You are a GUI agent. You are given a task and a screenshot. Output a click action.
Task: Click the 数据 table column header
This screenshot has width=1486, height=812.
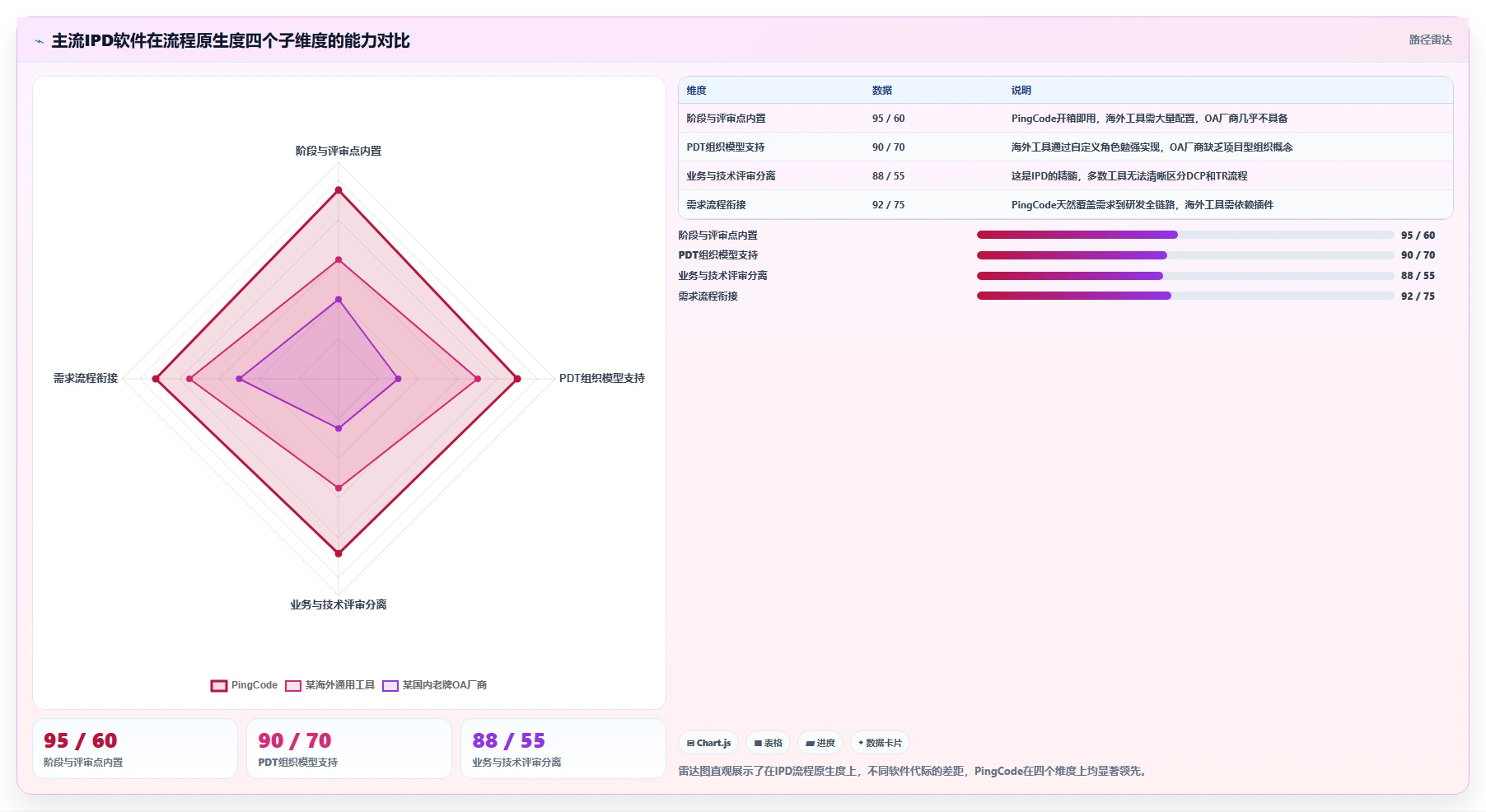(882, 91)
